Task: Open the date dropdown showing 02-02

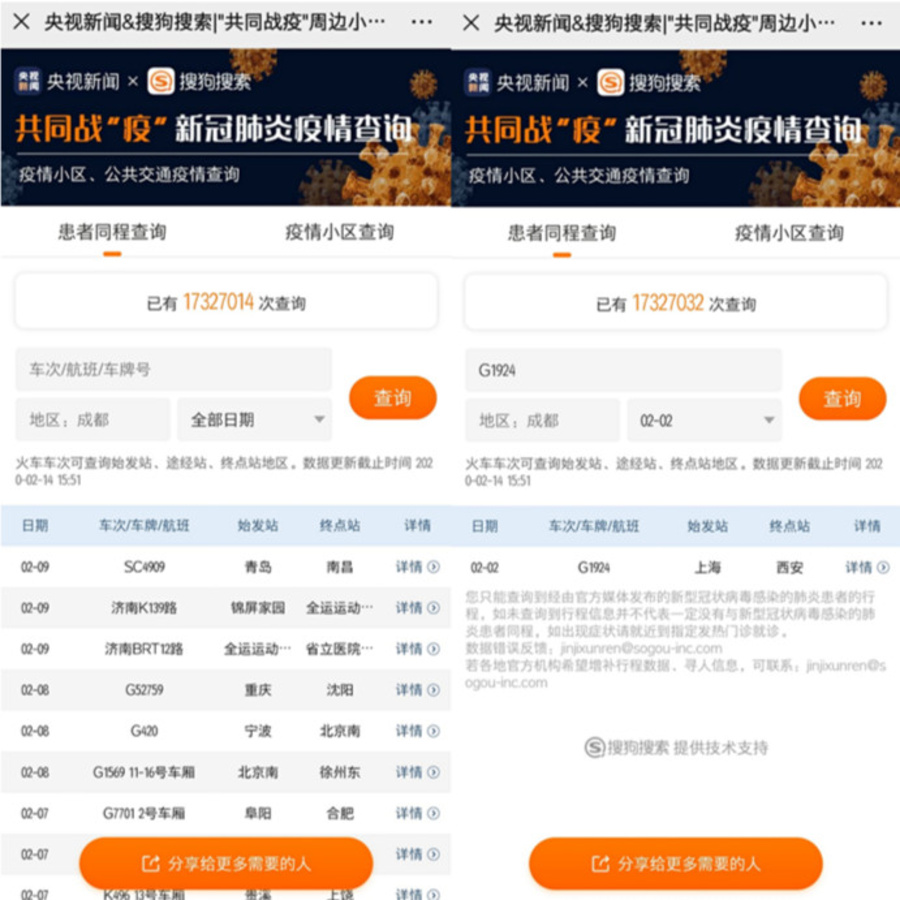Action: pos(705,420)
